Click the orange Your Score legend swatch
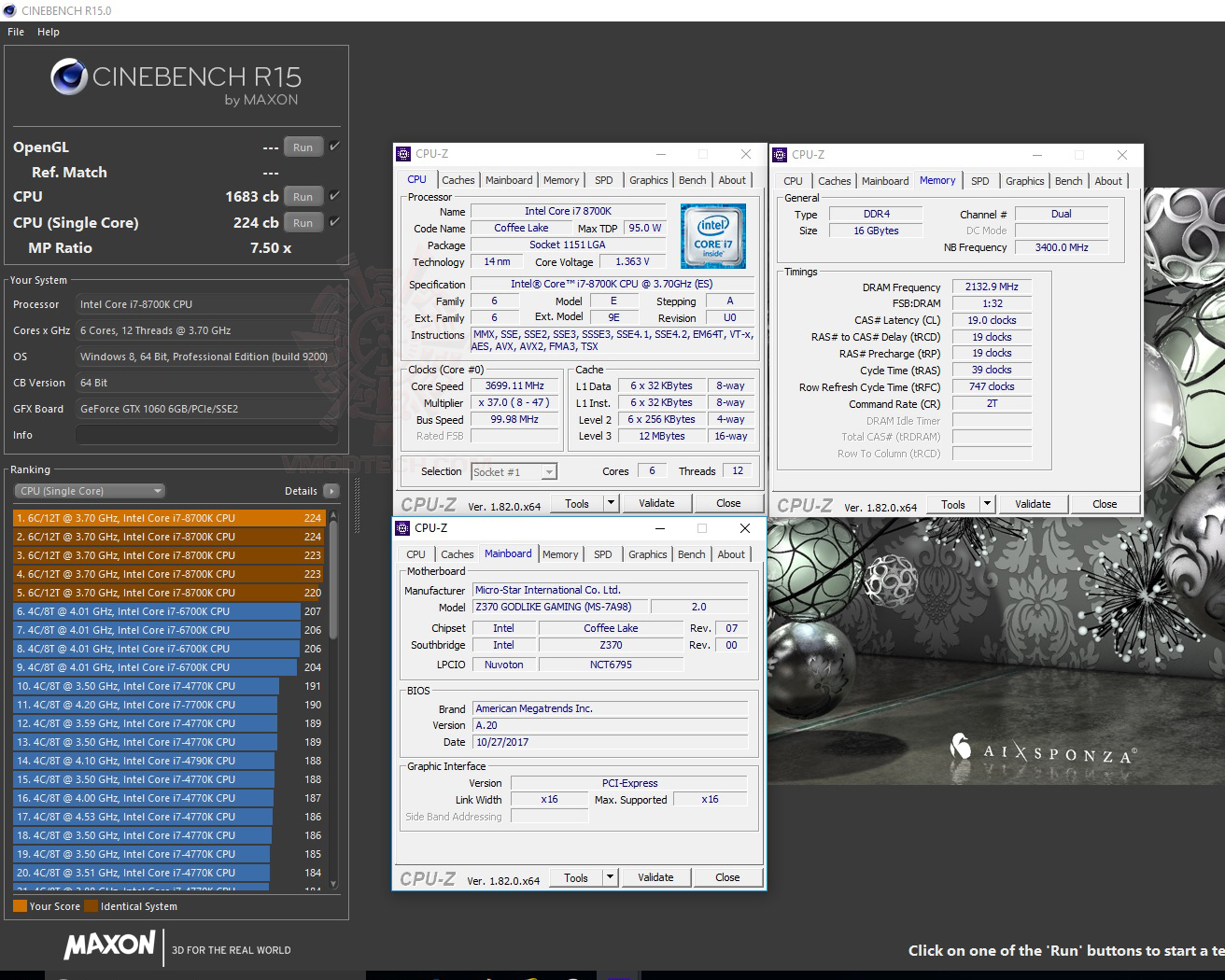The image size is (1225, 980). (x=21, y=905)
